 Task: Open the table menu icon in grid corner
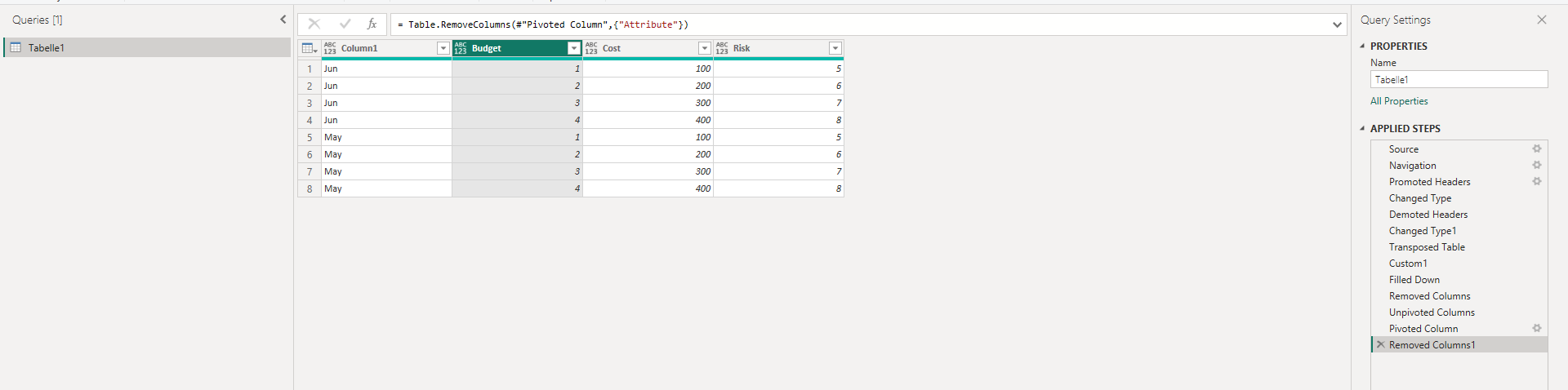click(310, 48)
